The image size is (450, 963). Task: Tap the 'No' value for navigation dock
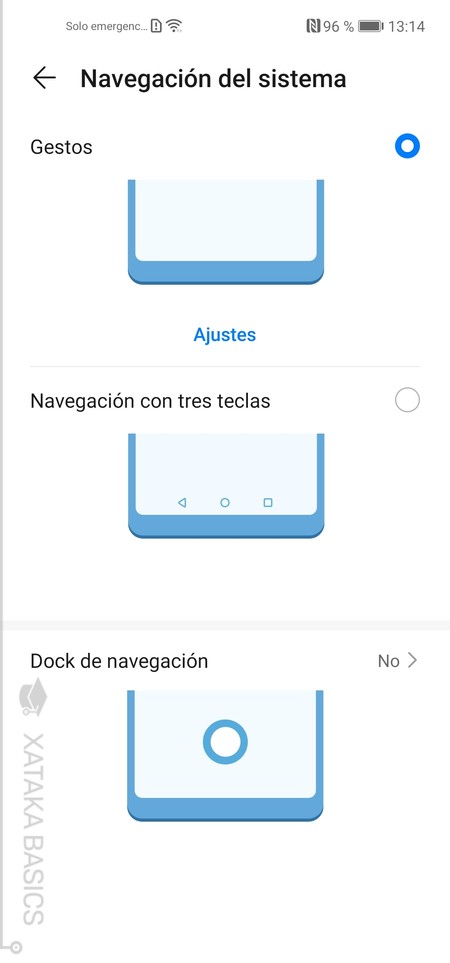click(x=389, y=661)
